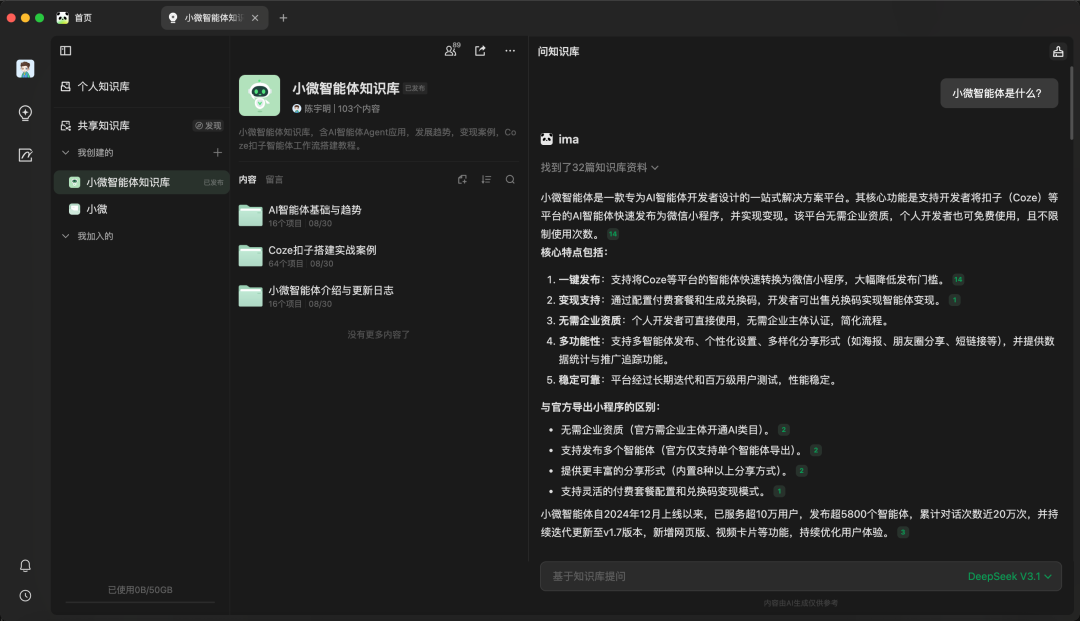Image resolution: width=1080 pixels, height=621 pixels.
Task: Switch to the 留言 tab
Action: [274, 180]
